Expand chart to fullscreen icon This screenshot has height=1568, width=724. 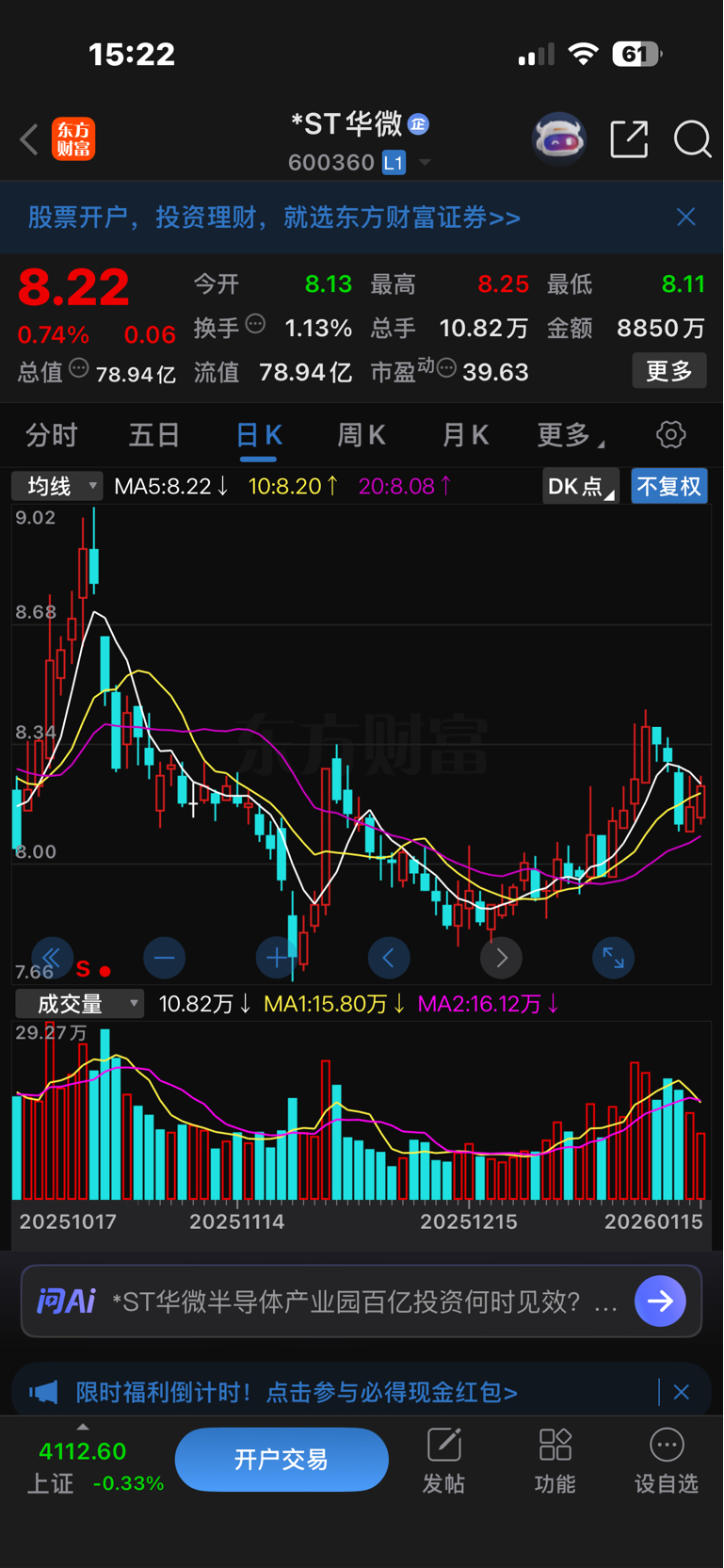613,959
